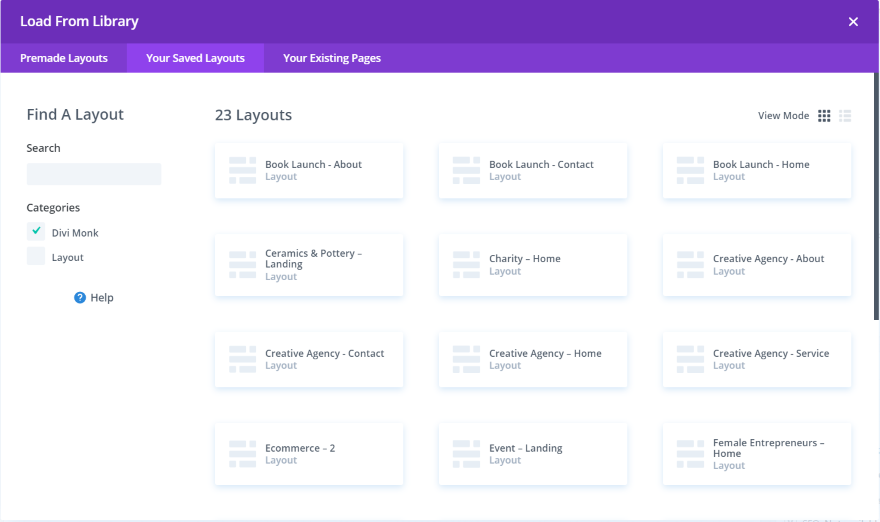Screen dimensions: 880x522
Task: Switch to list view mode icon
Action: [x=845, y=116]
